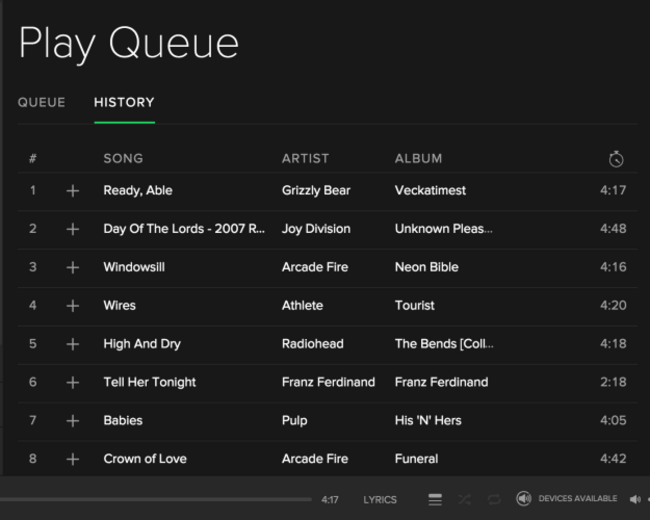Image resolution: width=650 pixels, height=520 pixels.
Task: Open album The Bends [Coll...
Action: (444, 344)
